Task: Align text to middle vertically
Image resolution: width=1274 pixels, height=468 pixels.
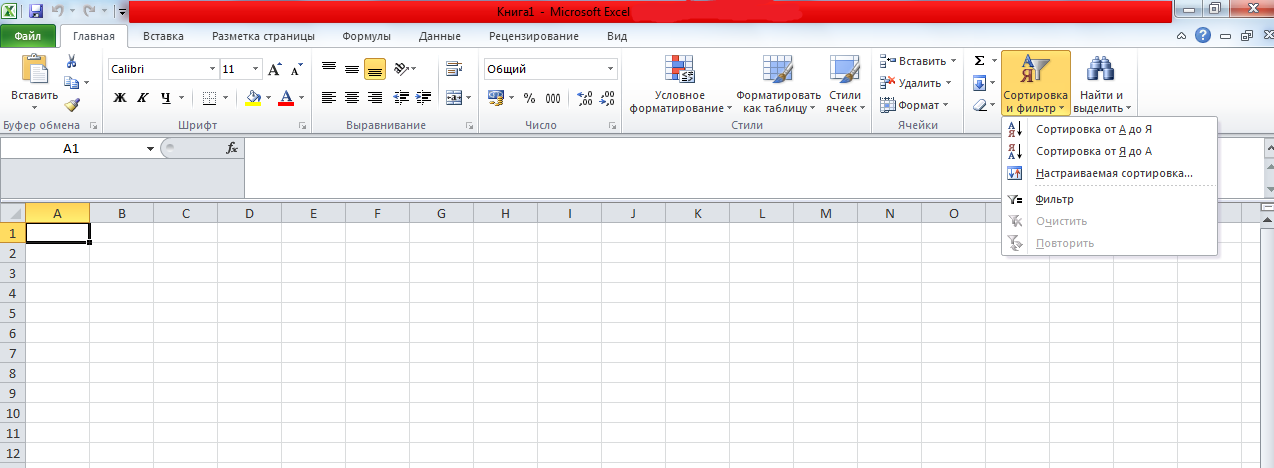Action: click(x=352, y=69)
